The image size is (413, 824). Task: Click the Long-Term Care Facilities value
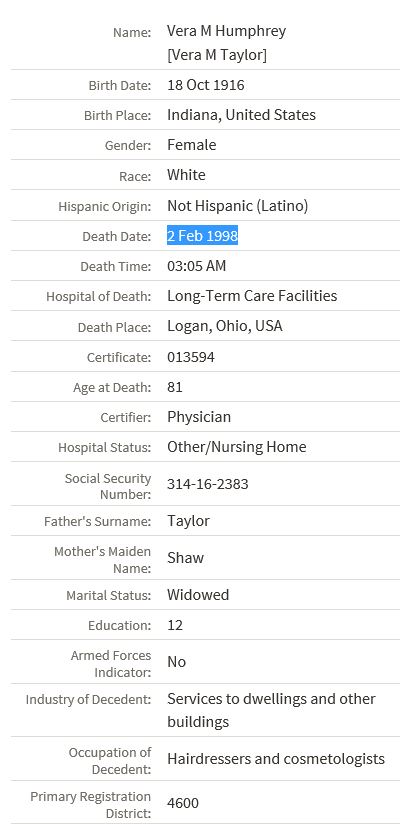coord(252,296)
